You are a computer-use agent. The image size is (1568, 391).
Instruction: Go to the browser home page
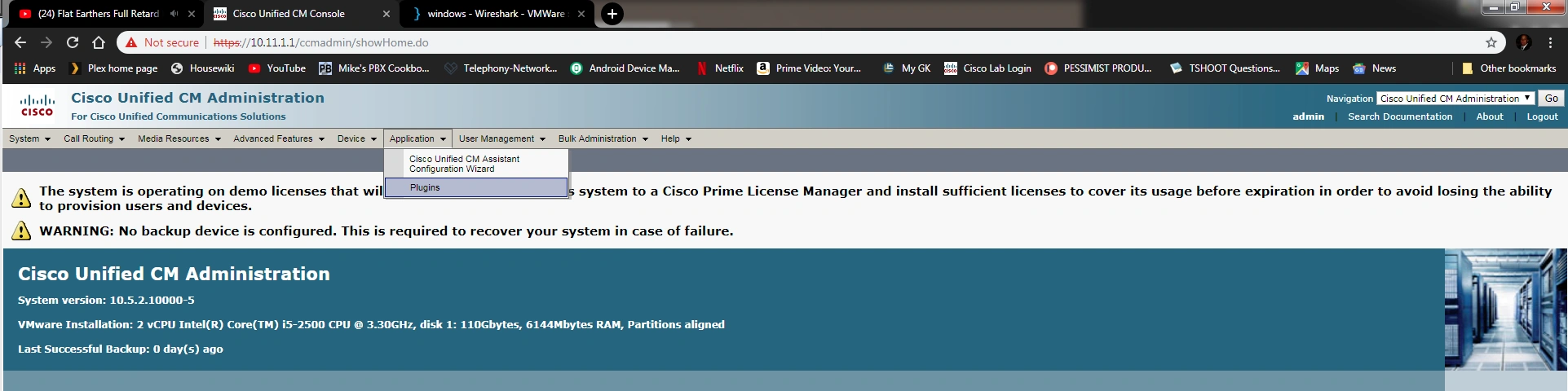[x=99, y=42]
